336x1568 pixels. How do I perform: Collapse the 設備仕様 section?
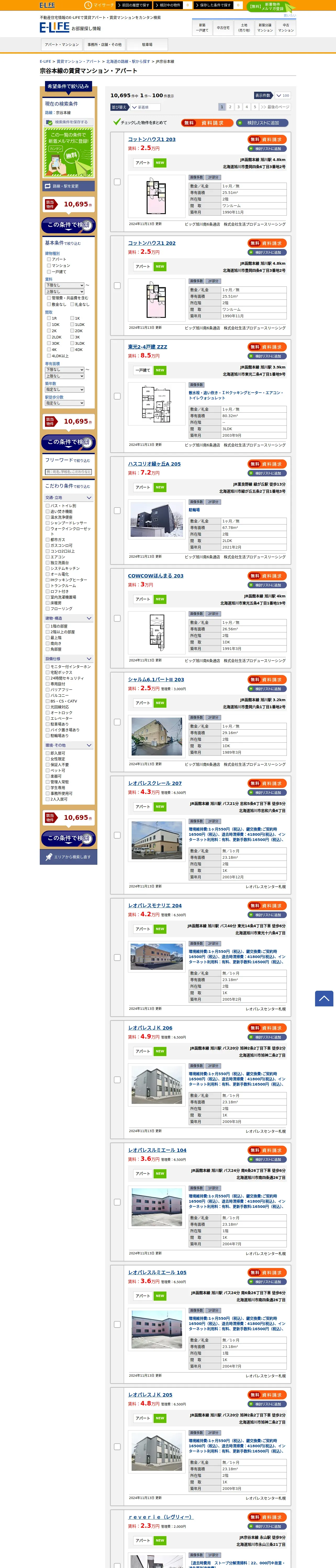click(x=68, y=659)
